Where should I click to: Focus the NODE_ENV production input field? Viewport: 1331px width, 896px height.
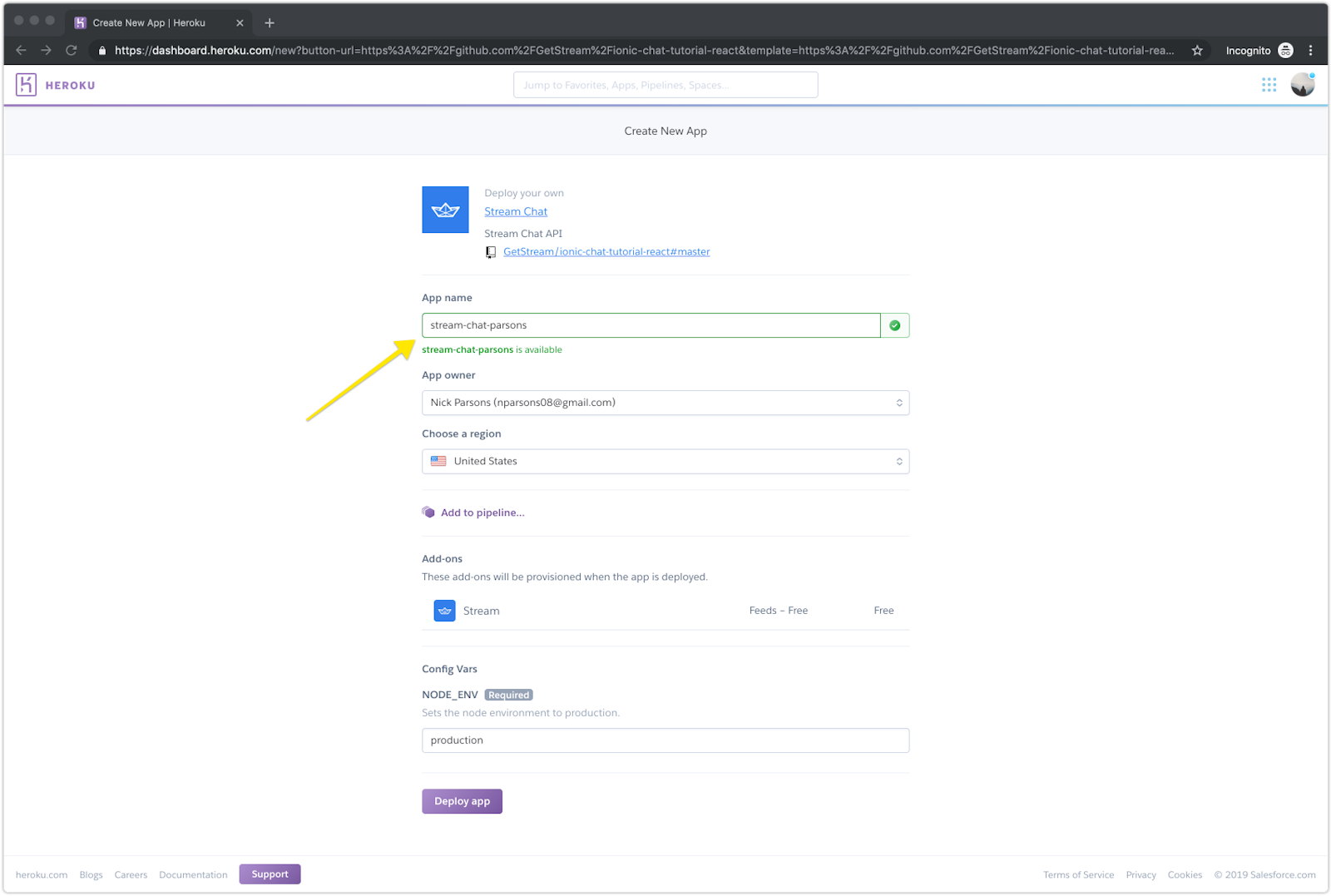[x=665, y=740]
